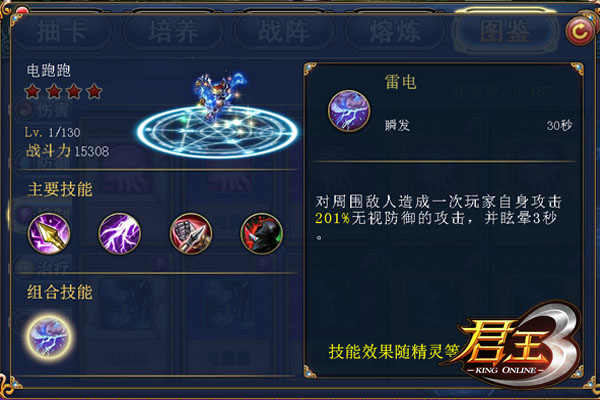
Task: Tap the glowing combo skill storm icon
Action: point(49,337)
